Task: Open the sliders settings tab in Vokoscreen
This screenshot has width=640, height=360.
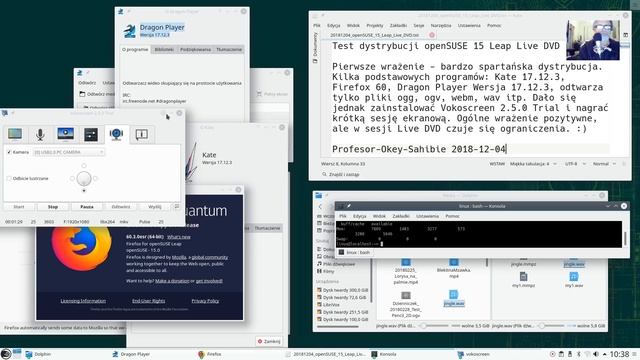Action: click(x=91, y=134)
